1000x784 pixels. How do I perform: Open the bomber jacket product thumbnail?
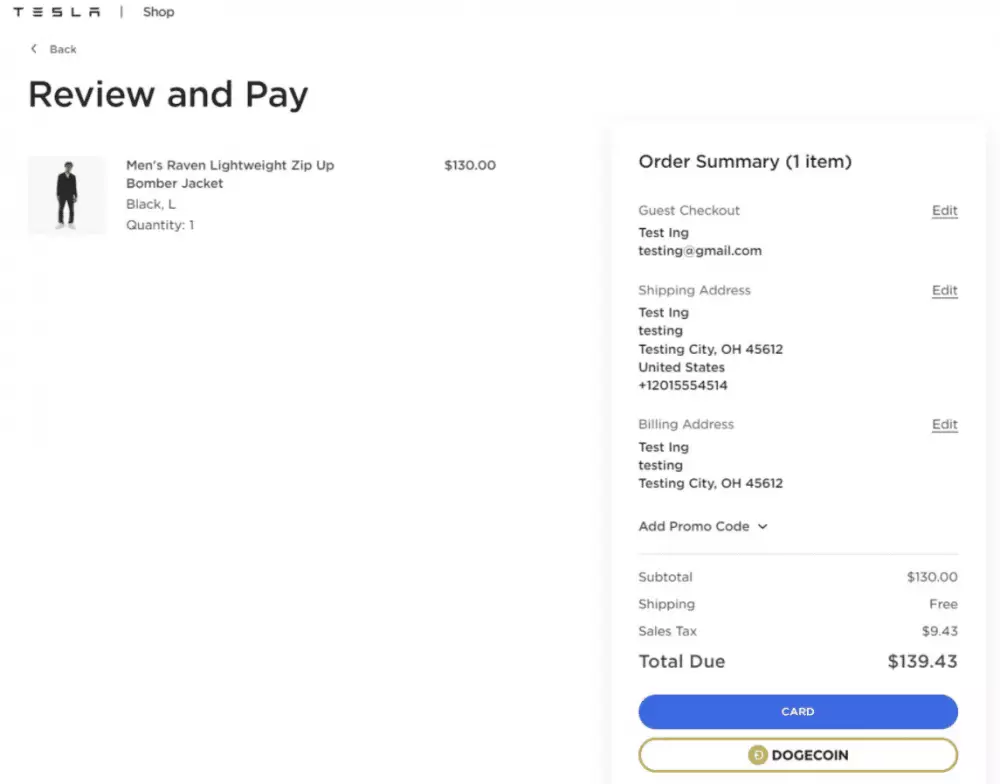[67, 195]
